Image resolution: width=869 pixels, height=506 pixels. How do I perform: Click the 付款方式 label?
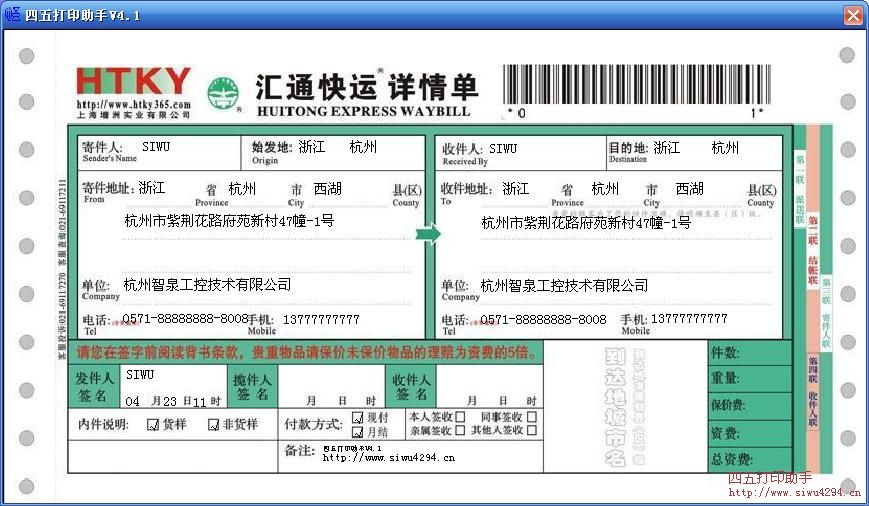(x=313, y=425)
